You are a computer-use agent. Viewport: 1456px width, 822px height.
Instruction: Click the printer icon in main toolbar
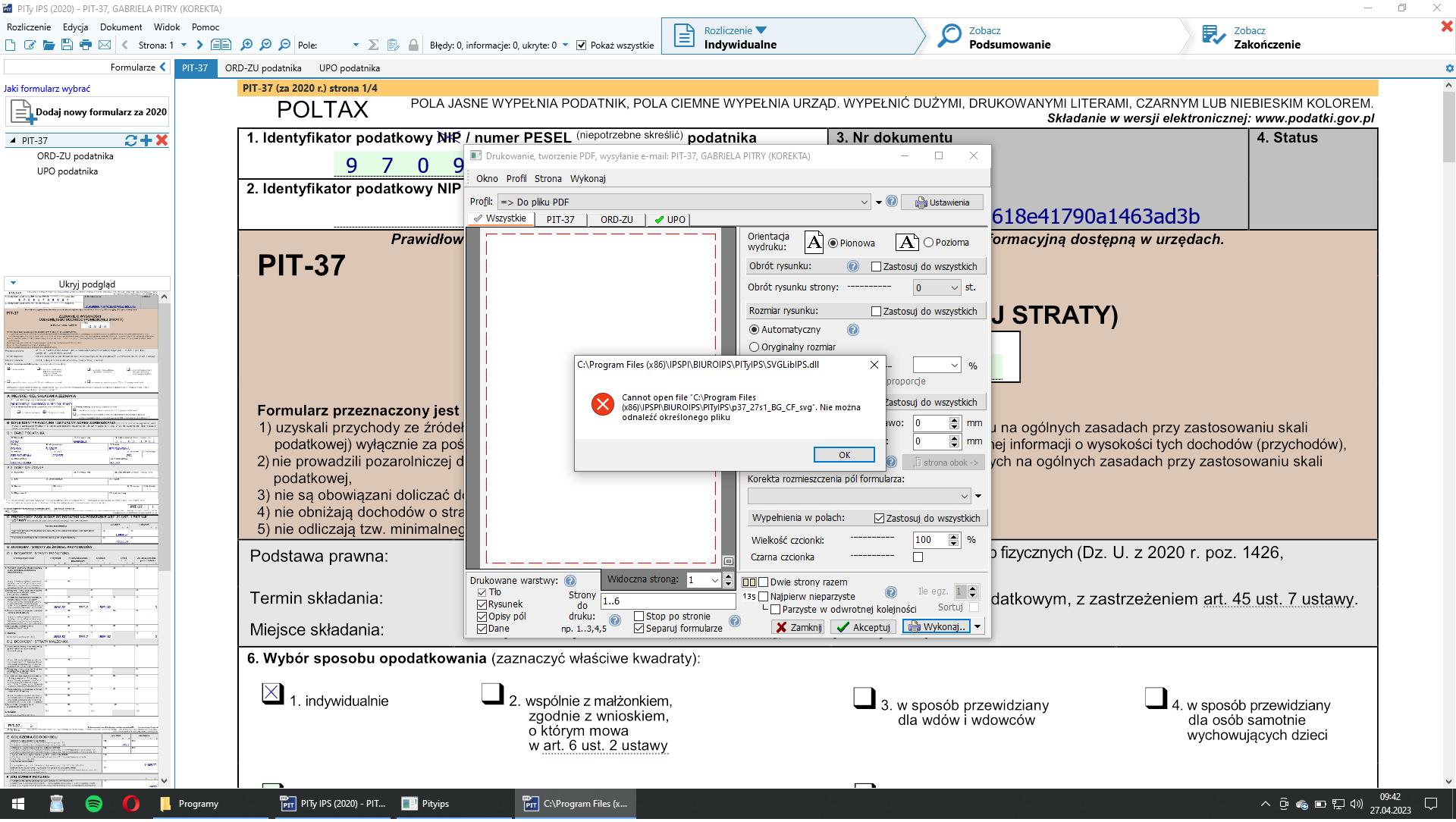[86, 45]
